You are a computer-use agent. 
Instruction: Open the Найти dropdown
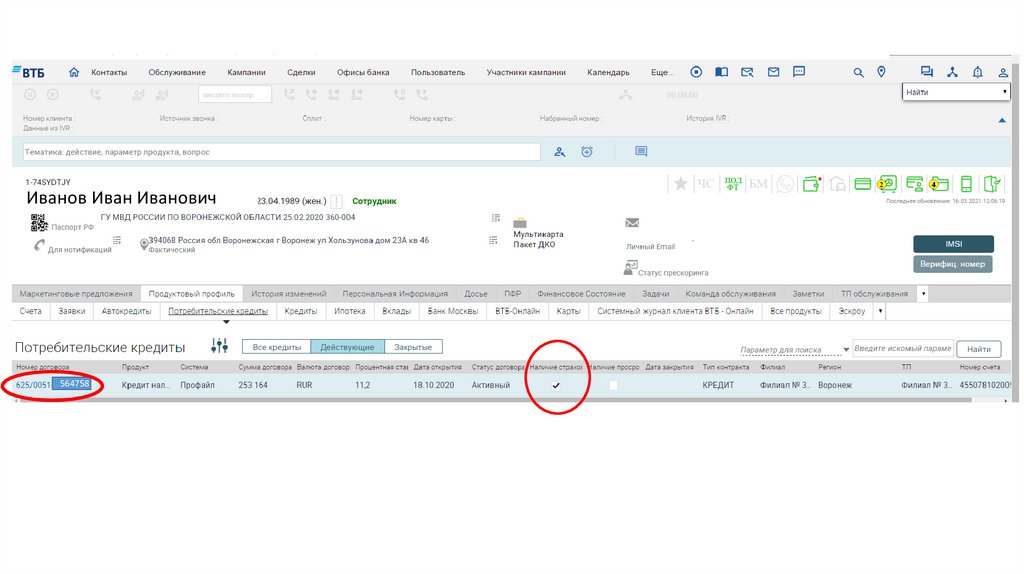(956, 92)
